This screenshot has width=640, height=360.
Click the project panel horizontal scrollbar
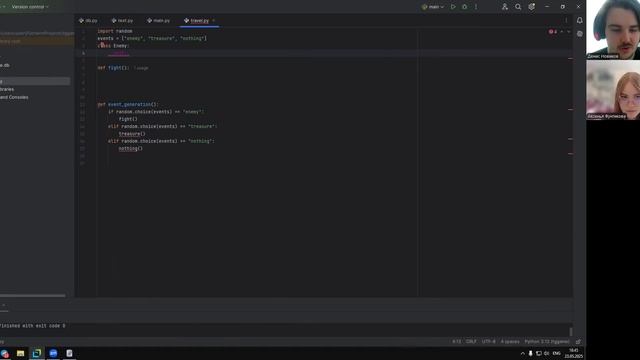(x=33, y=296)
